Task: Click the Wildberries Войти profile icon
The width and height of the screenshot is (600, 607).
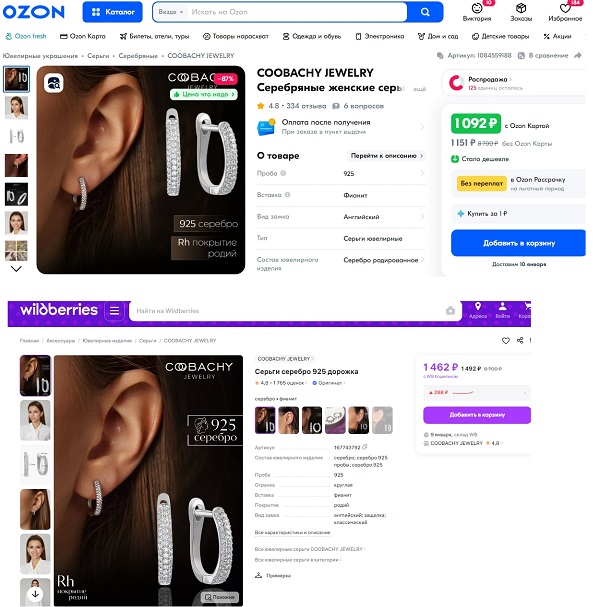Action: pyautogui.click(x=502, y=306)
